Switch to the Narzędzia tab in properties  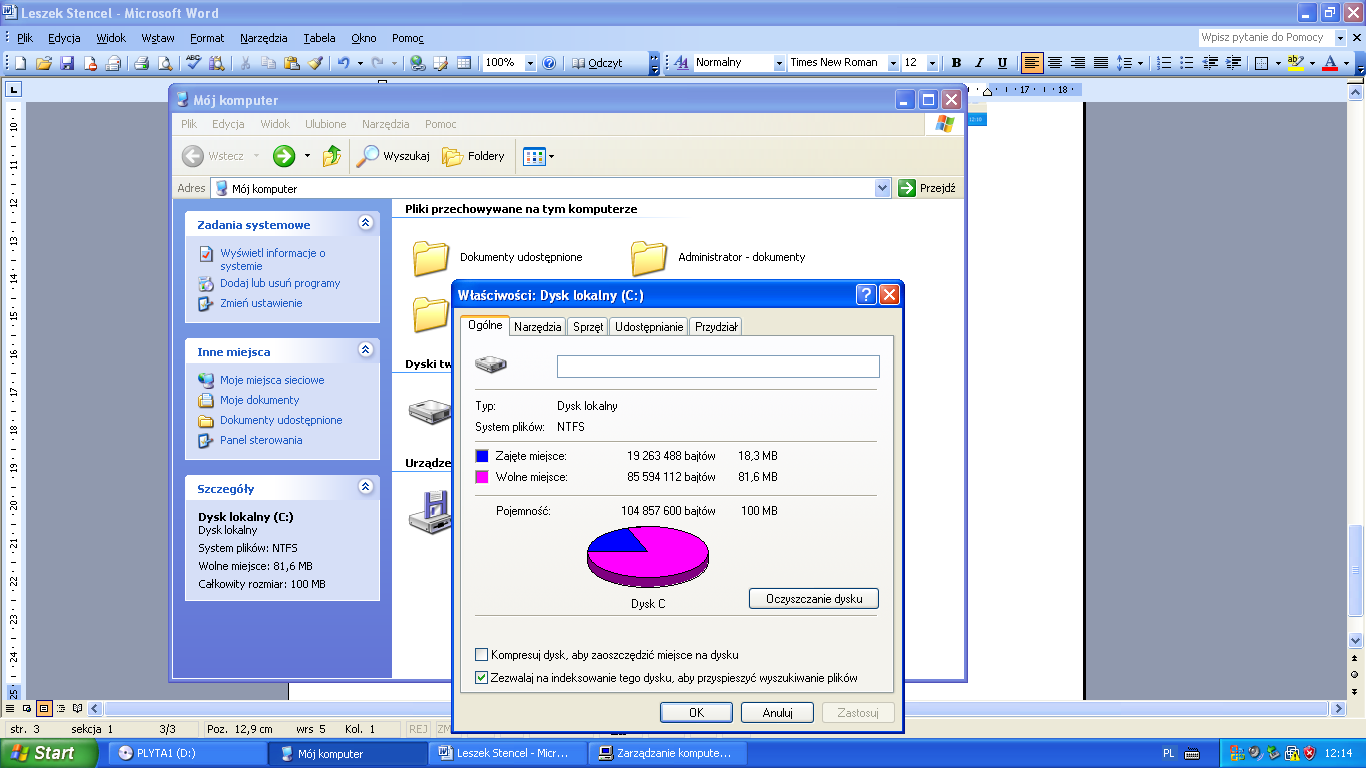538,327
